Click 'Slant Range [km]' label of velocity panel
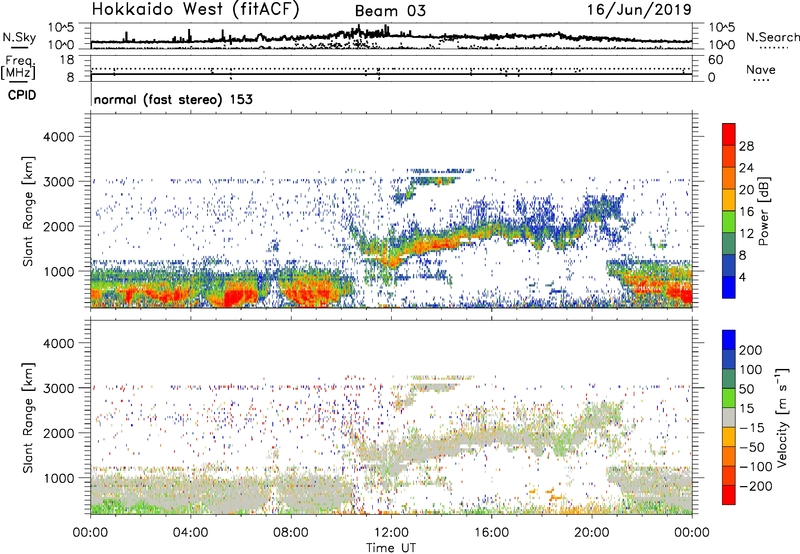The image size is (800, 554). click(28, 418)
